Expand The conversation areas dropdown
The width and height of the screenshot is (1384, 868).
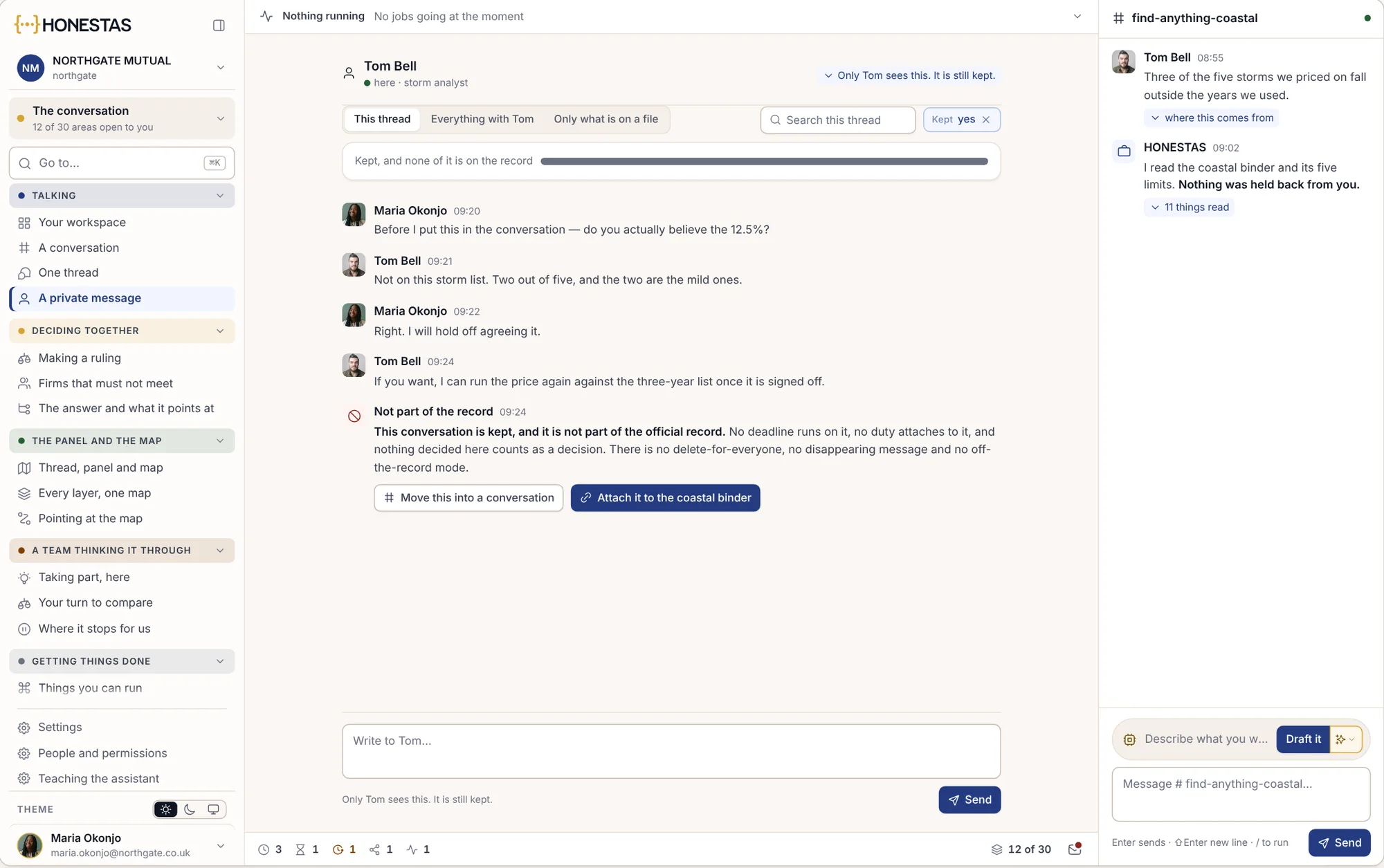tap(122, 118)
